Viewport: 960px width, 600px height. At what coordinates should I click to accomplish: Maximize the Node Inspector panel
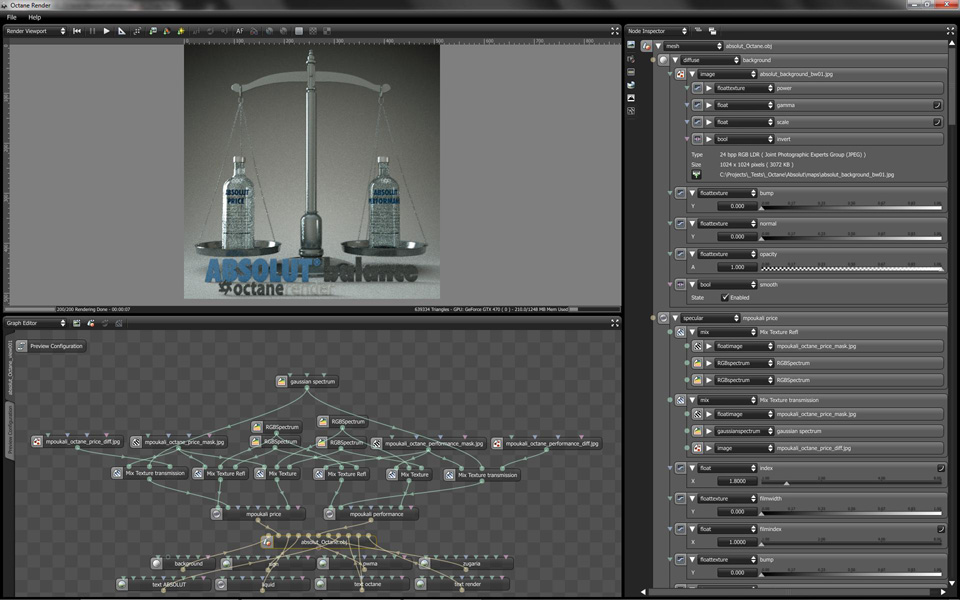pyautogui.click(x=950, y=31)
